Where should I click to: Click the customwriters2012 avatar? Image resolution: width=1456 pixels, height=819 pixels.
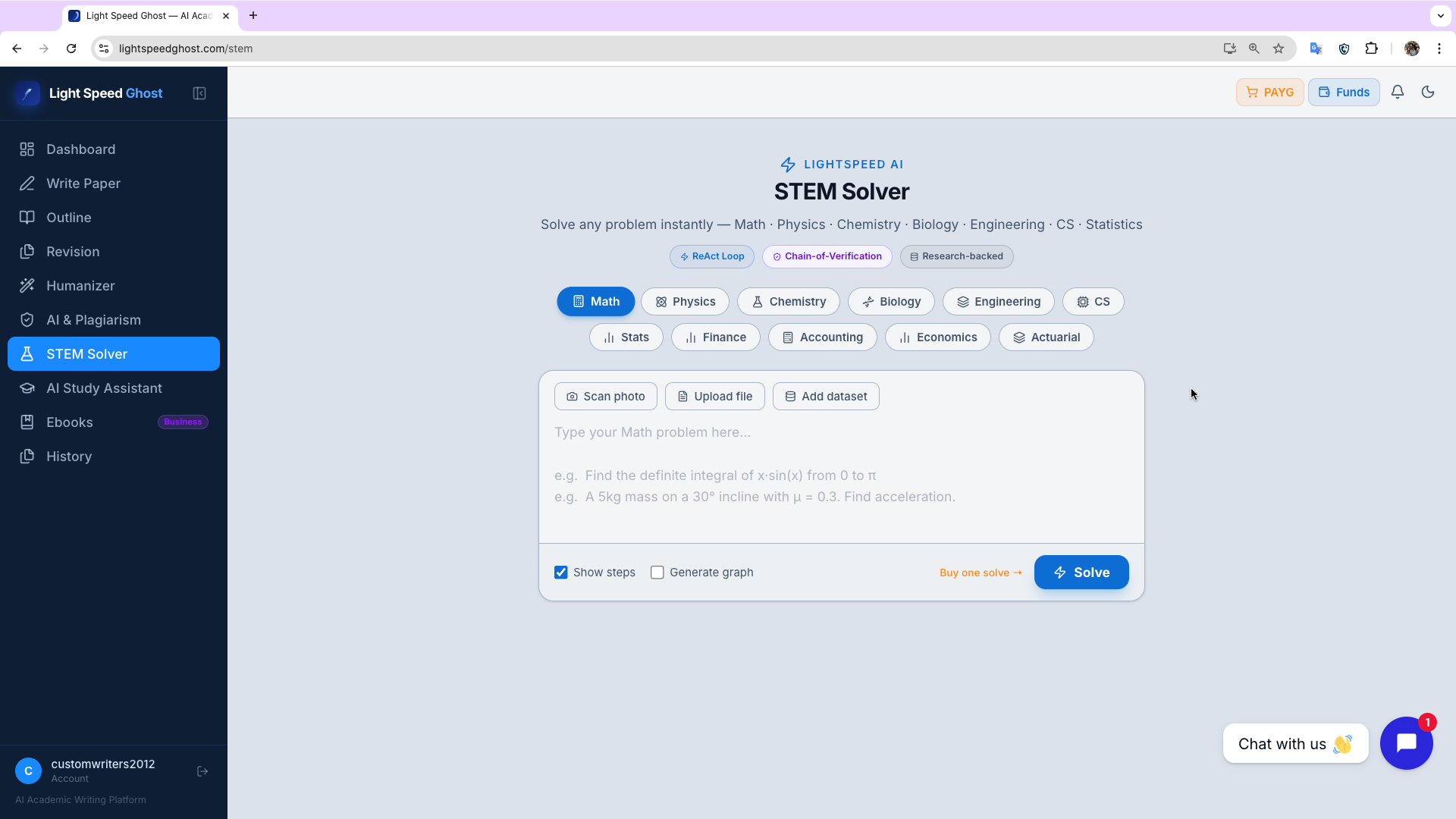(28, 771)
